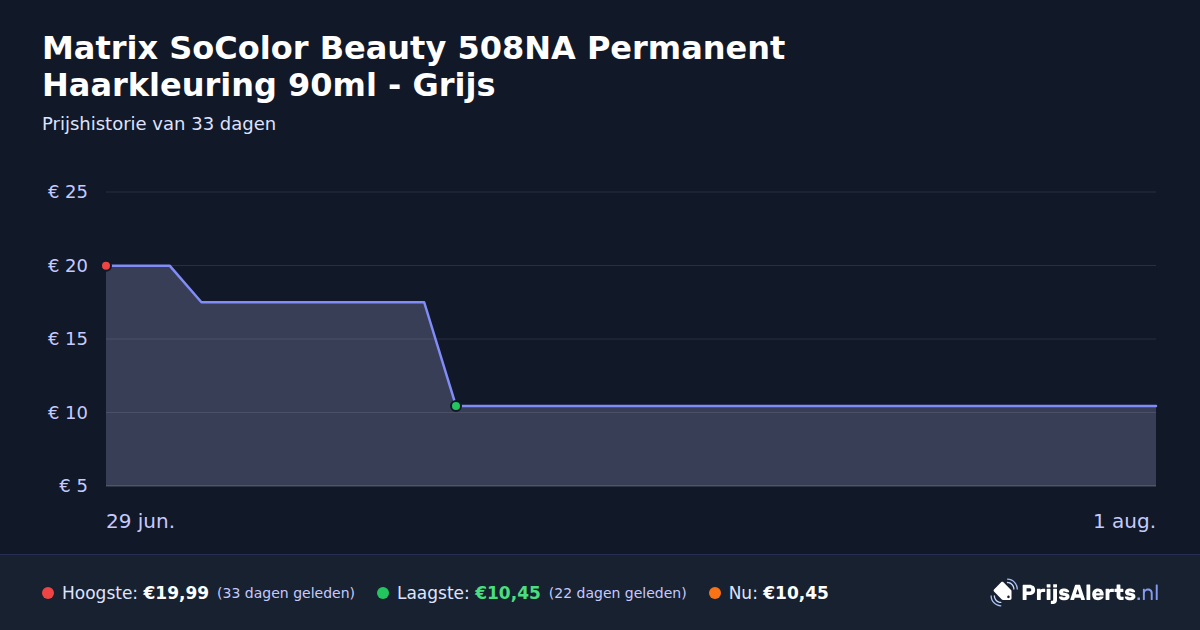Click the Nu €10,45 current price
Viewport: 1200px width, 630px height.
(796, 593)
